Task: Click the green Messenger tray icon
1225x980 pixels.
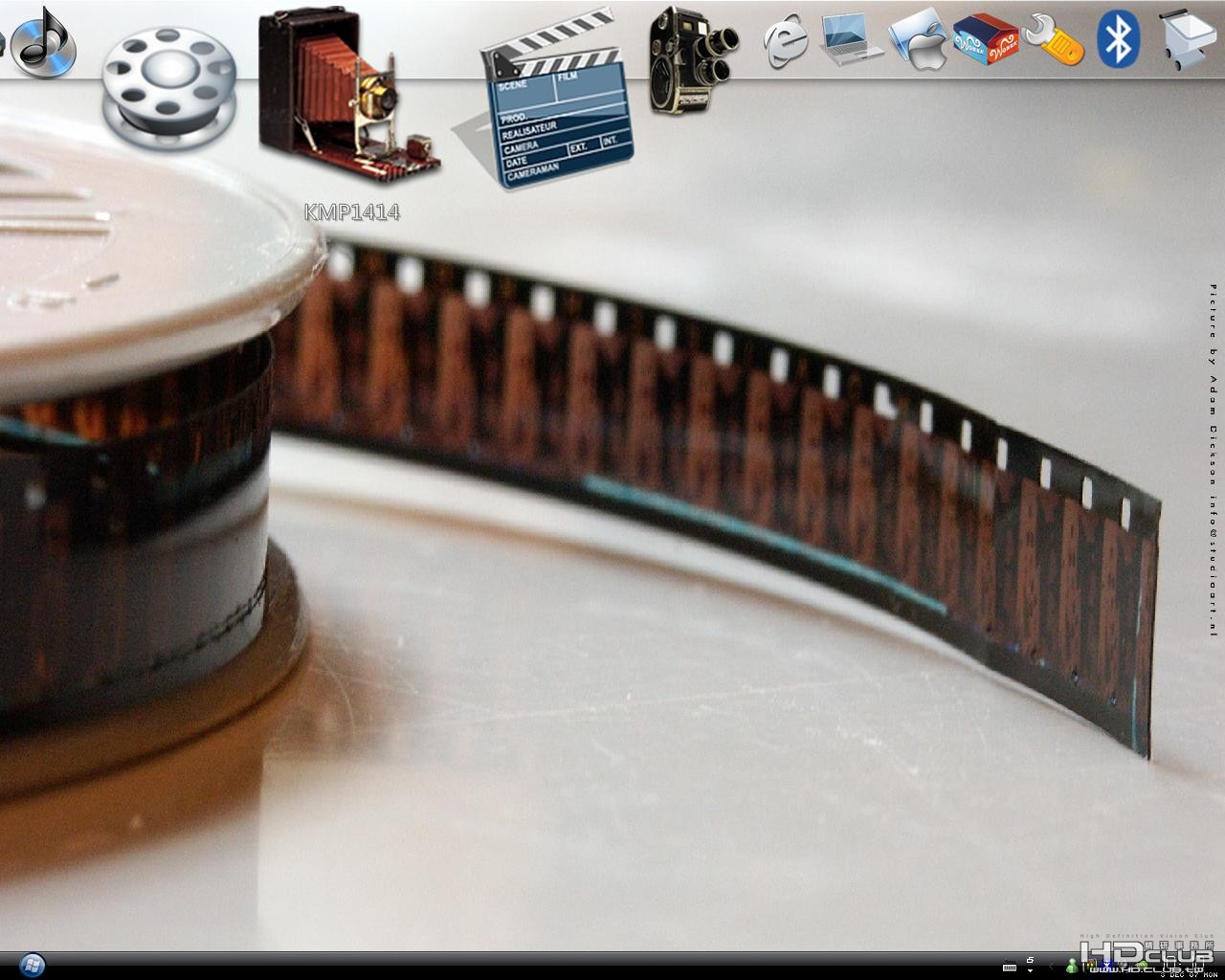Action: click(1073, 966)
